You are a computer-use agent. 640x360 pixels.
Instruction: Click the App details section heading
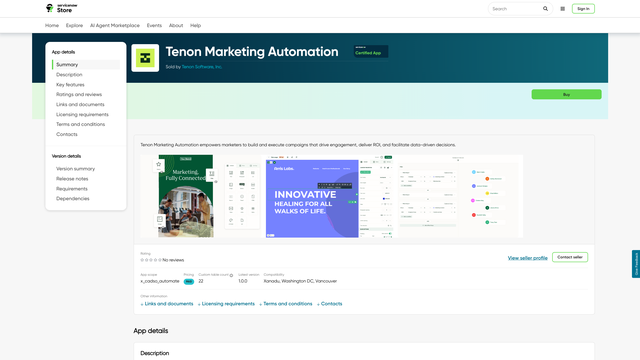pos(151,331)
